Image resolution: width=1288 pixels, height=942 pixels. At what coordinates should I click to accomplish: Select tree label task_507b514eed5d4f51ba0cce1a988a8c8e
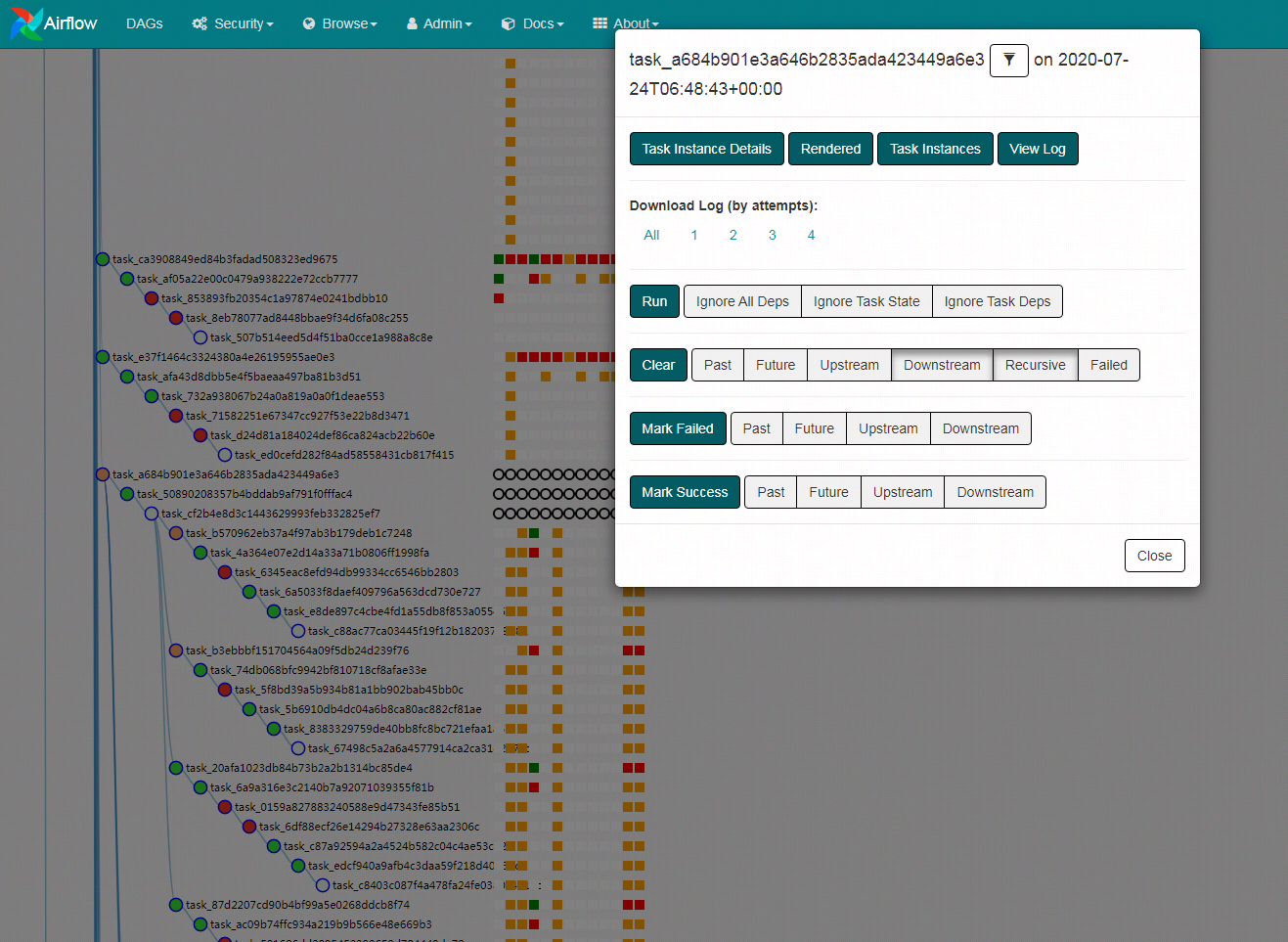click(x=322, y=337)
